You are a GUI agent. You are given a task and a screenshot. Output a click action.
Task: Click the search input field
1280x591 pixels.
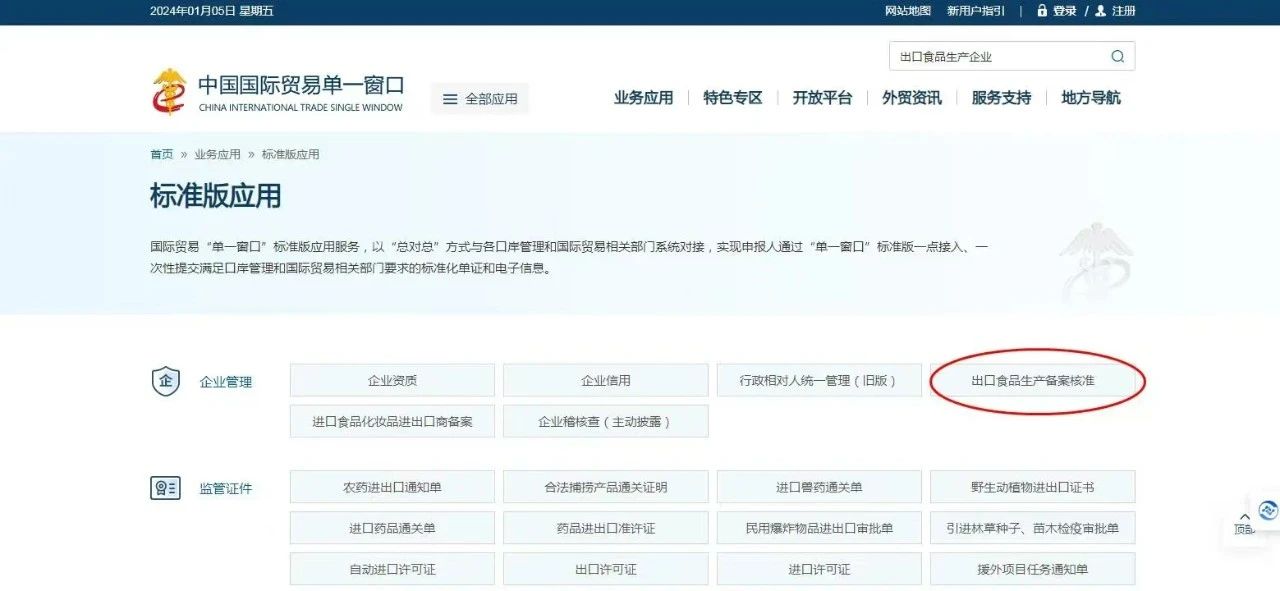click(x=995, y=57)
